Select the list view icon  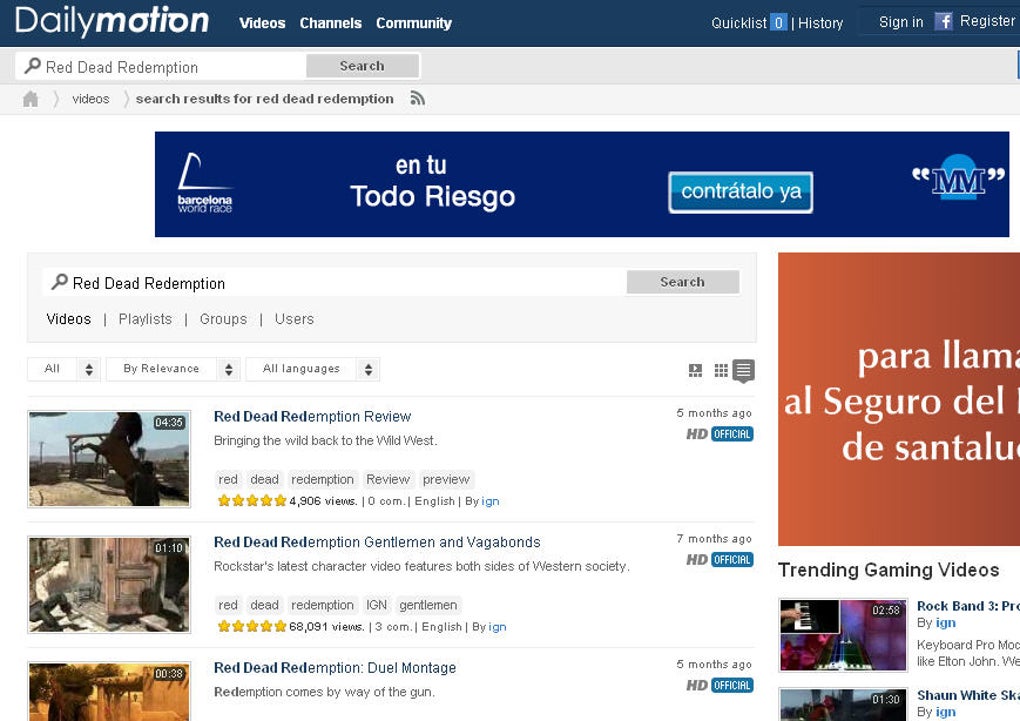[x=744, y=370]
